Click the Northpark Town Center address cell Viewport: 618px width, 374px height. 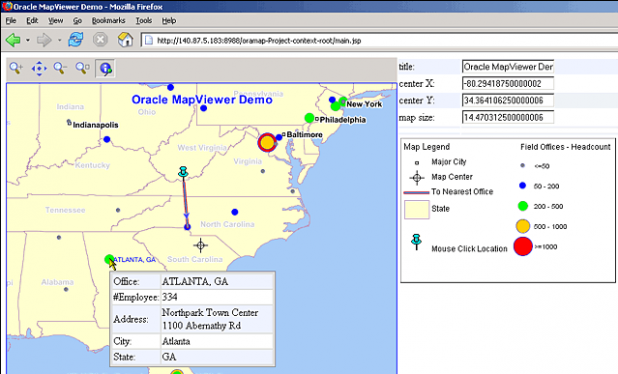[x=217, y=319]
